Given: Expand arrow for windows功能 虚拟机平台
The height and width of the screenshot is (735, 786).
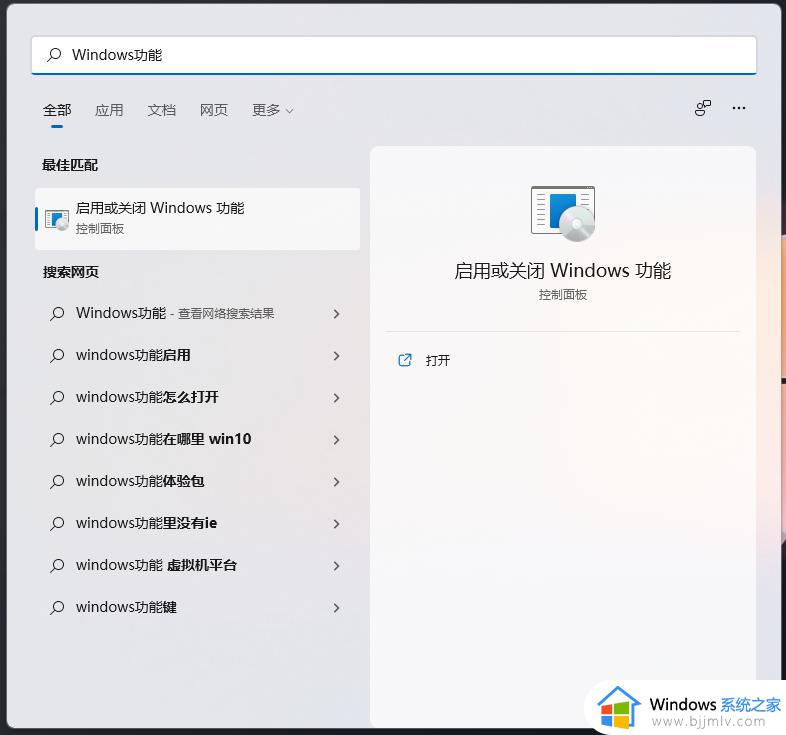Looking at the screenshot, I should (336, 566).
